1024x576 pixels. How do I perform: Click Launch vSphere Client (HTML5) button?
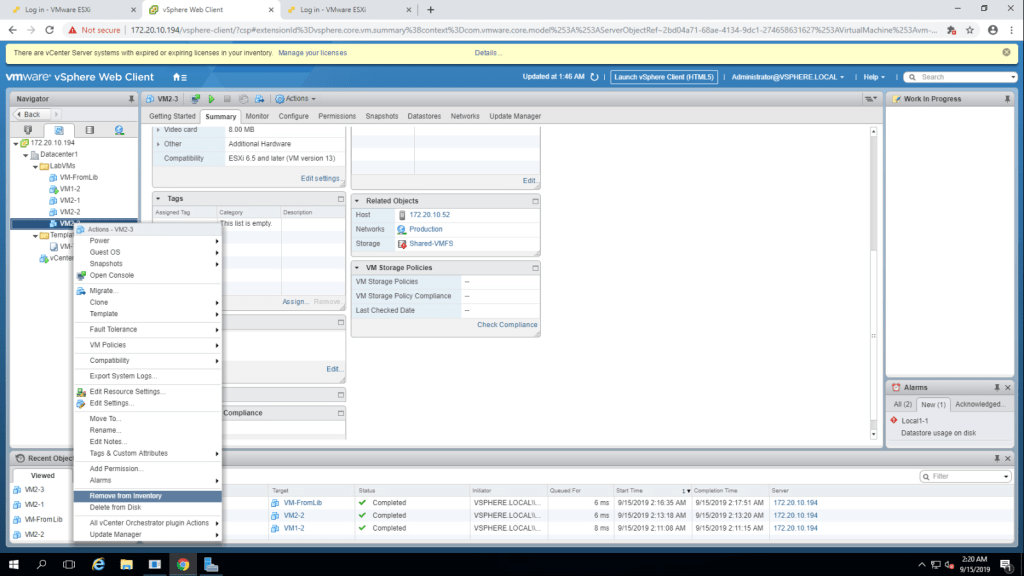(x=664, y=77)
